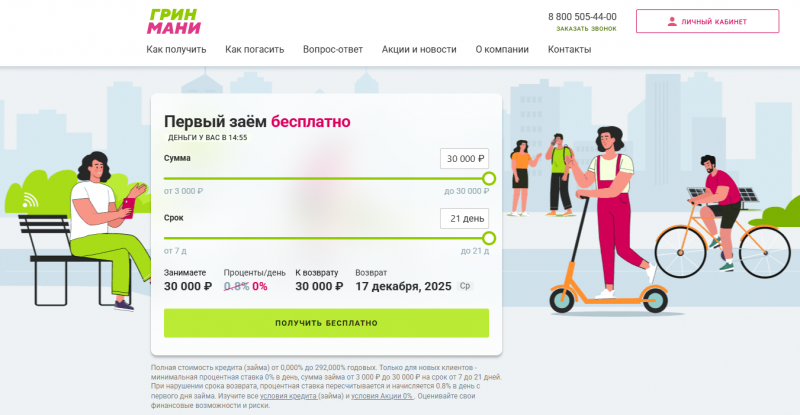Open условия Акции 0% link
Viewport: 800px width, 415px height.
pos(383,396)
